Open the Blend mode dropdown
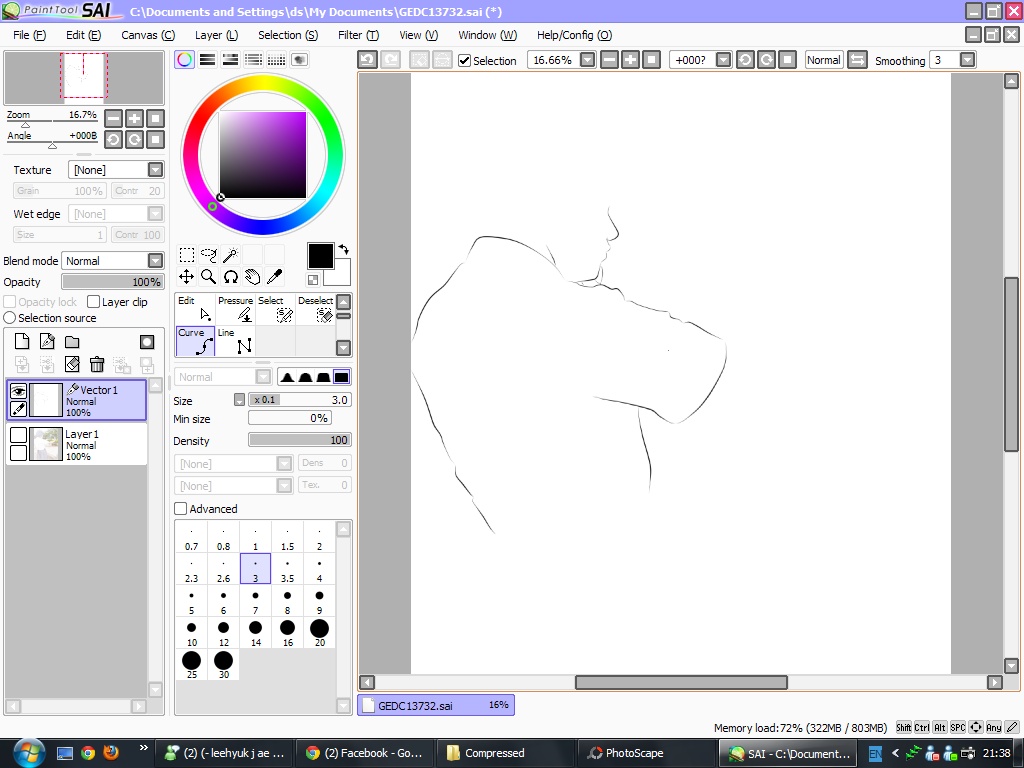 tap(155, 261)
